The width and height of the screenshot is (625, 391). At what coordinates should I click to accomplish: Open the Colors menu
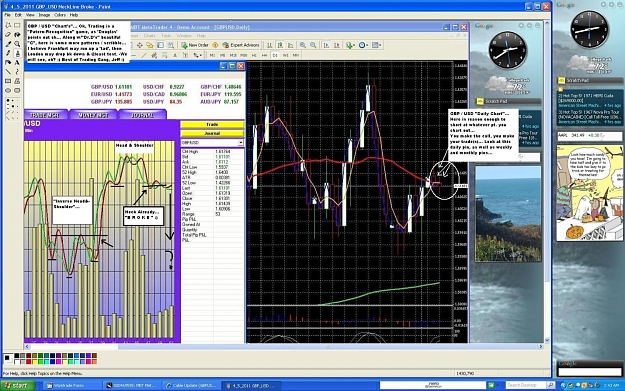coord(60,15)
